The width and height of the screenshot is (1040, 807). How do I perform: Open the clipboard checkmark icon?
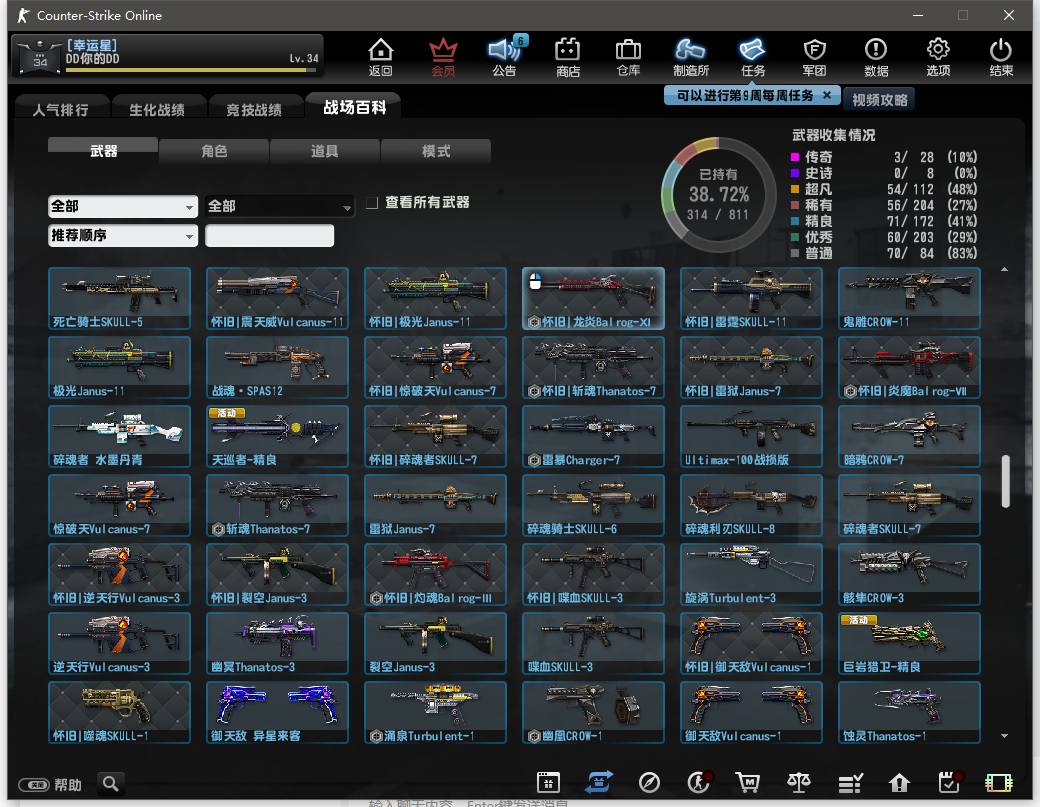[x=950, y=783]
